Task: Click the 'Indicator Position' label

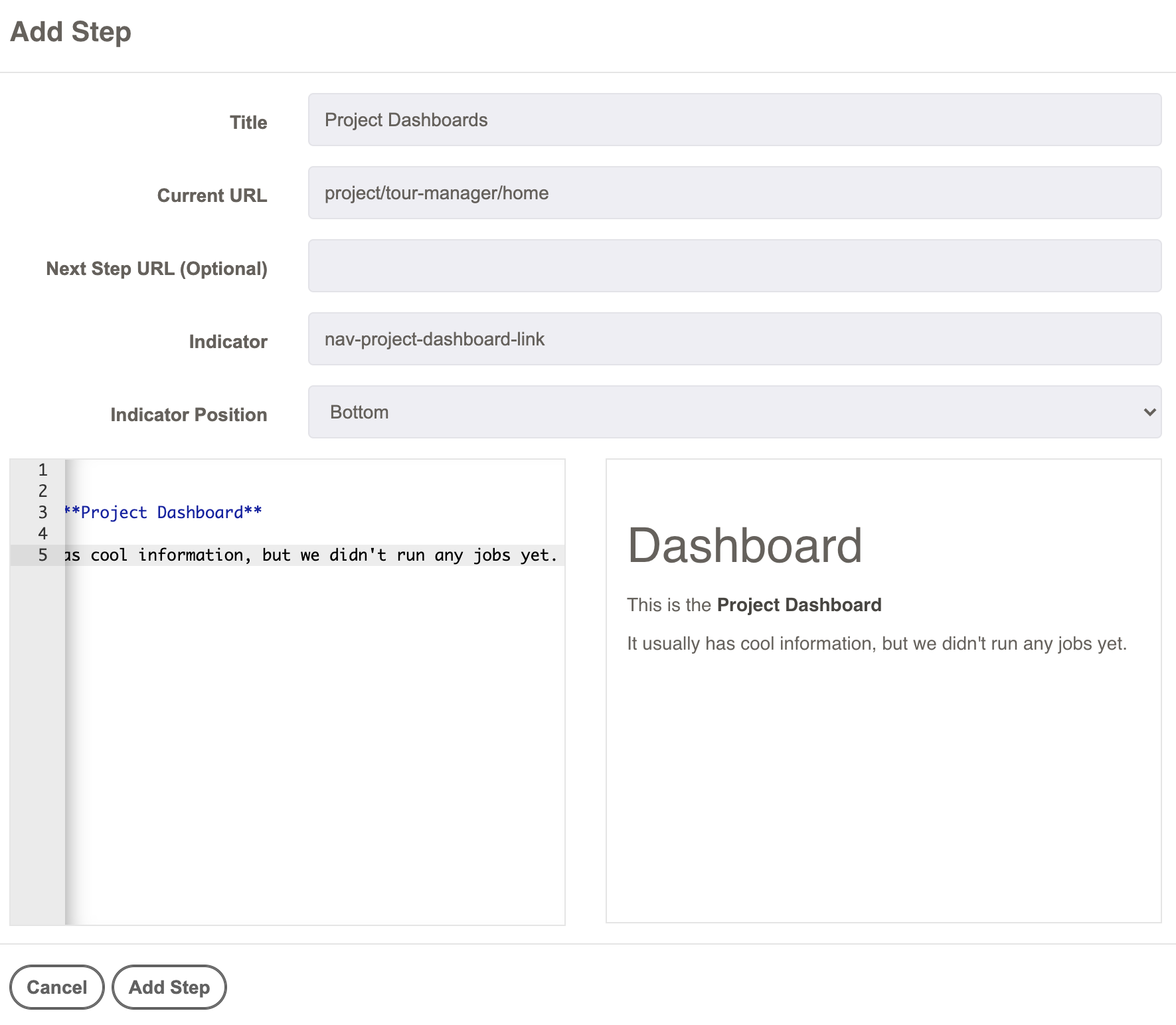Action: coord(189,415)
